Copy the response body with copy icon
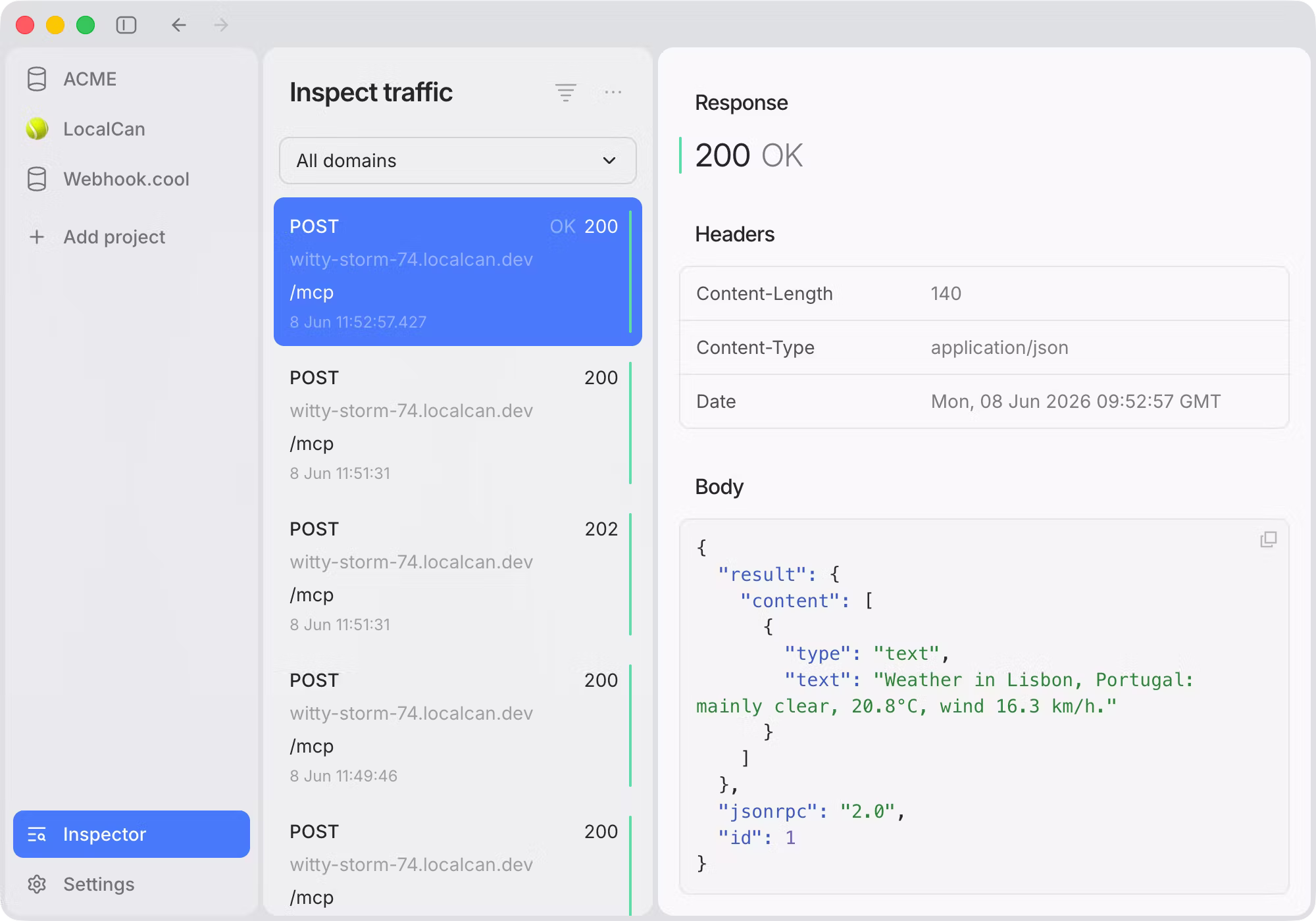The image size is (1316, 921). coord(1268,539)
